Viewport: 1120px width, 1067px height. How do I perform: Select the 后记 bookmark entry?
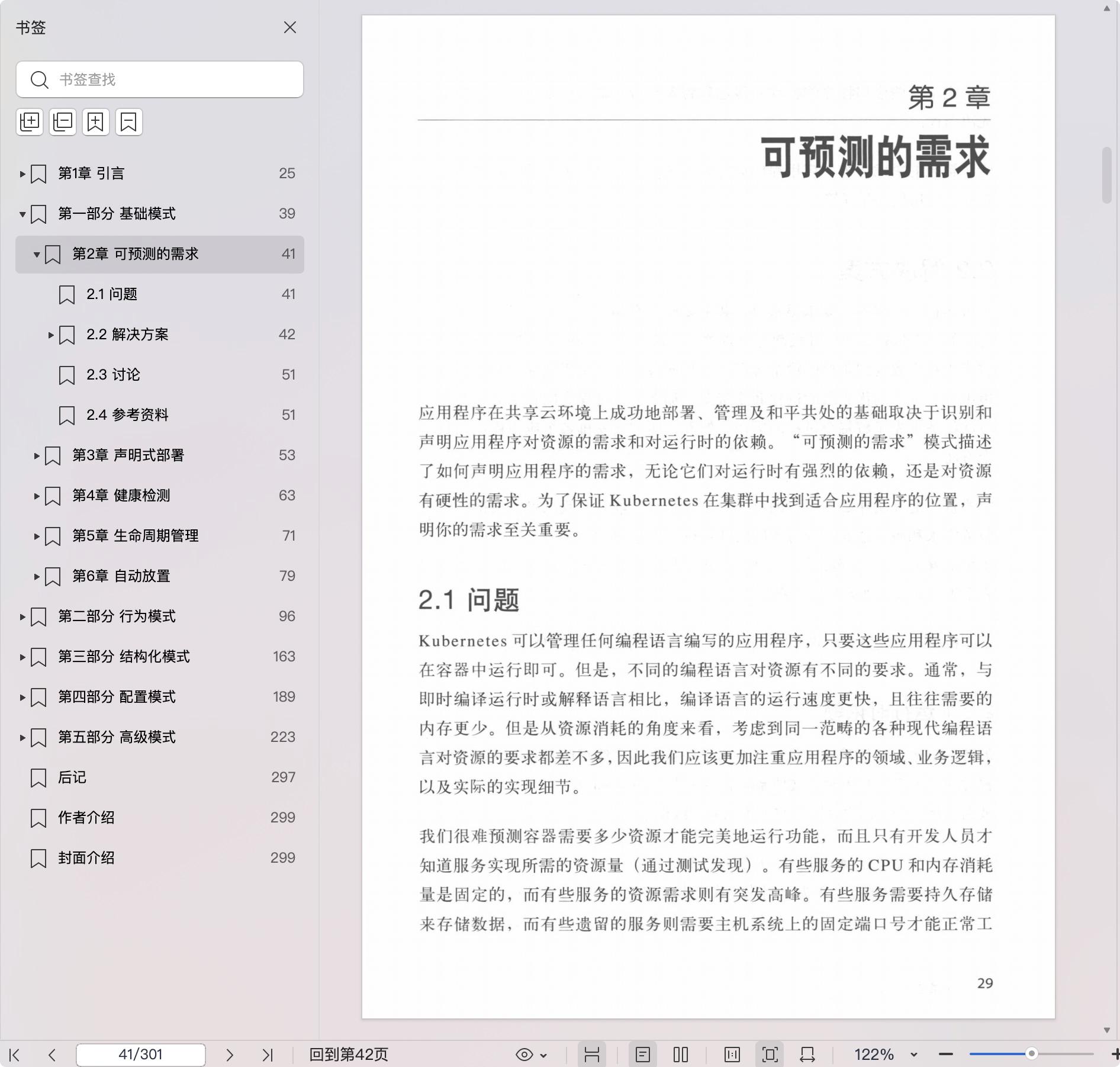click(72, 777)
